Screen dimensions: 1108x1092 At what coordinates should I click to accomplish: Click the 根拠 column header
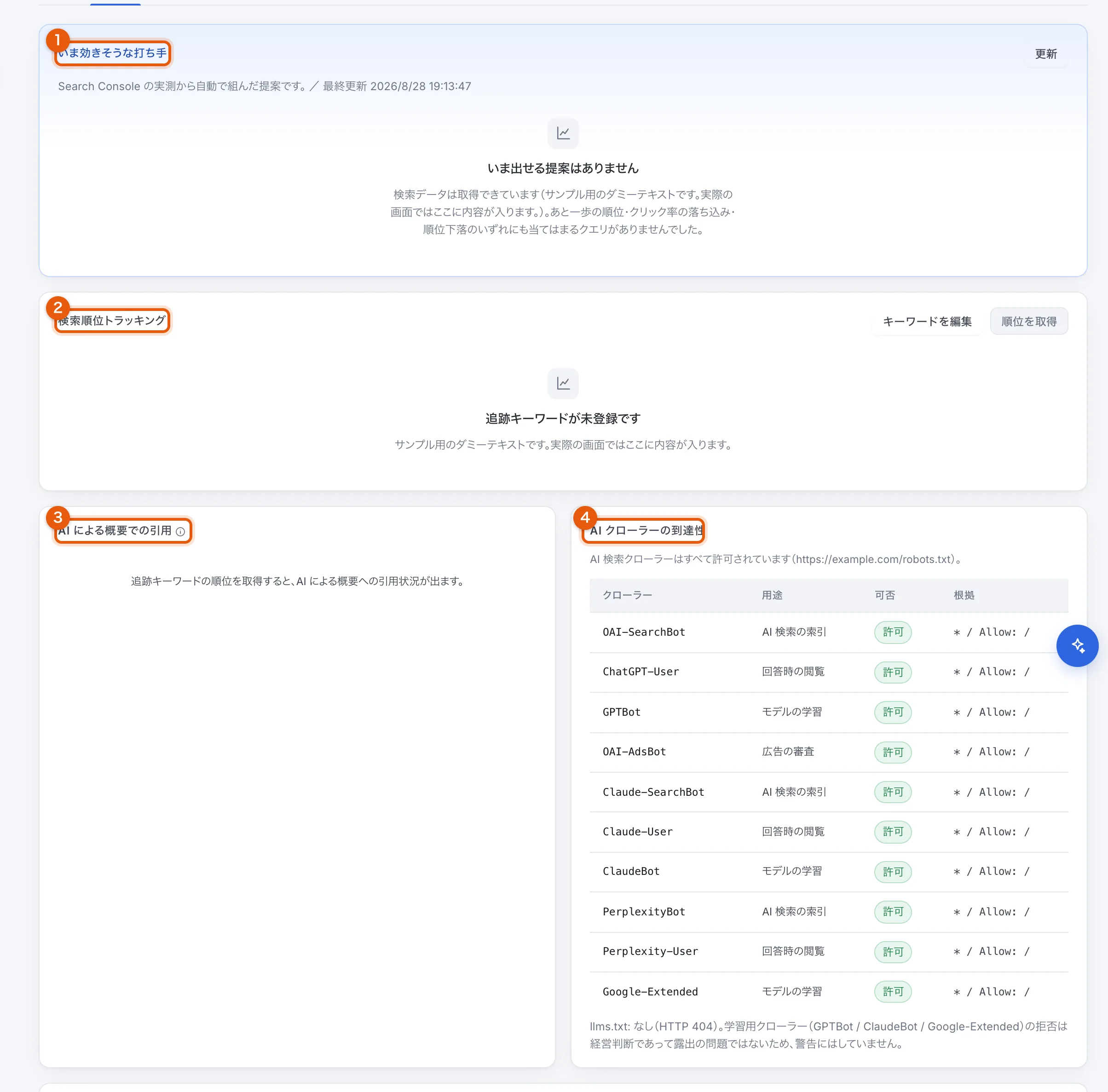(x=964, y=595)
